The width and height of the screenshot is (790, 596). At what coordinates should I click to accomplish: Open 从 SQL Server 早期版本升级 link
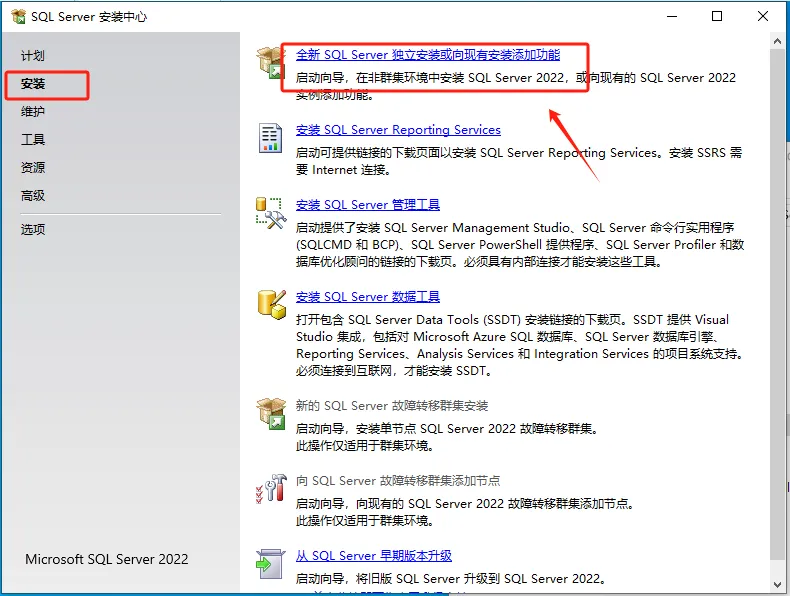374,556
